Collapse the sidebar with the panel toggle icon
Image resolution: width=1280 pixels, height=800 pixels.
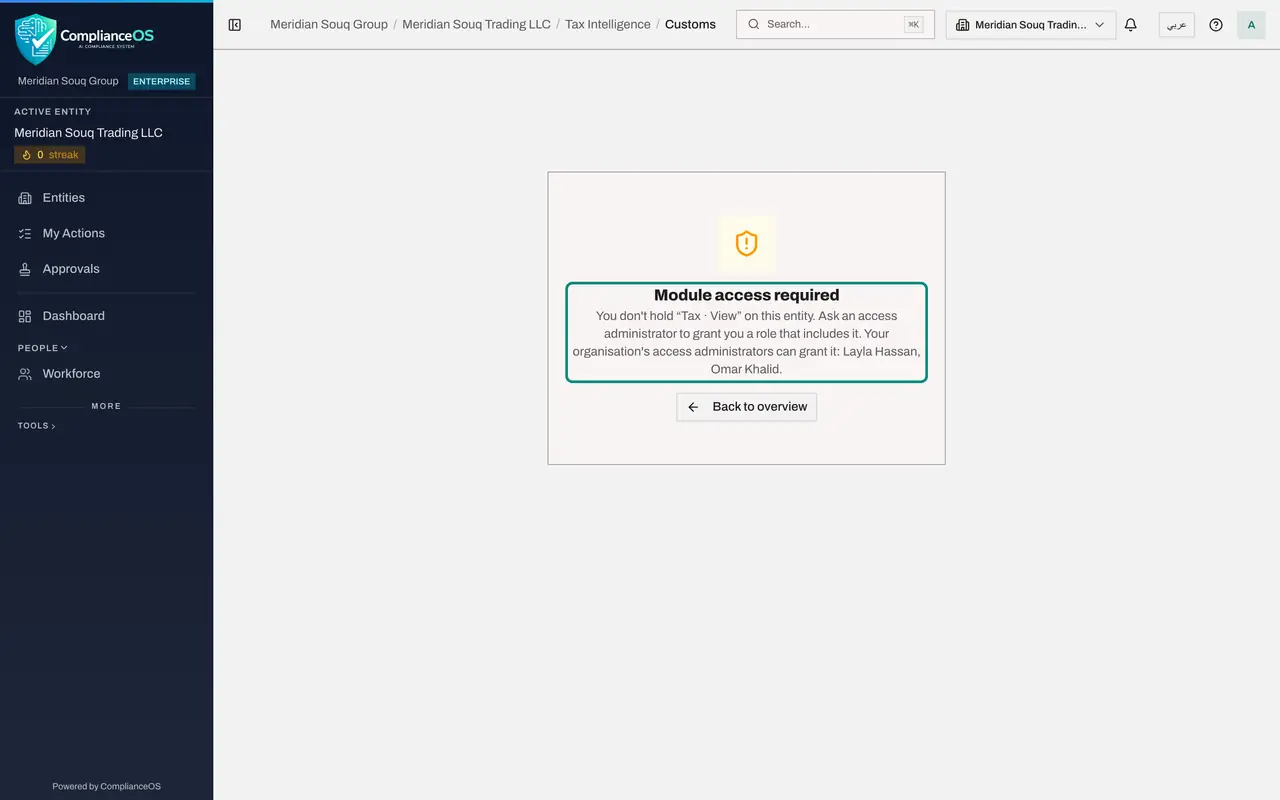click(x=235, y=25)
